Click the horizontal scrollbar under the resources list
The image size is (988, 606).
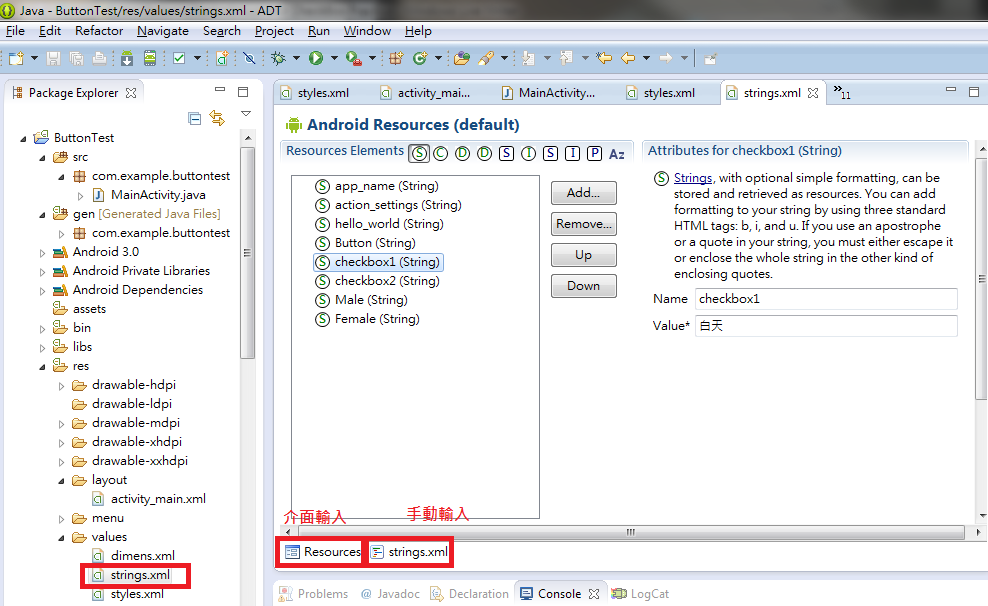630,533
